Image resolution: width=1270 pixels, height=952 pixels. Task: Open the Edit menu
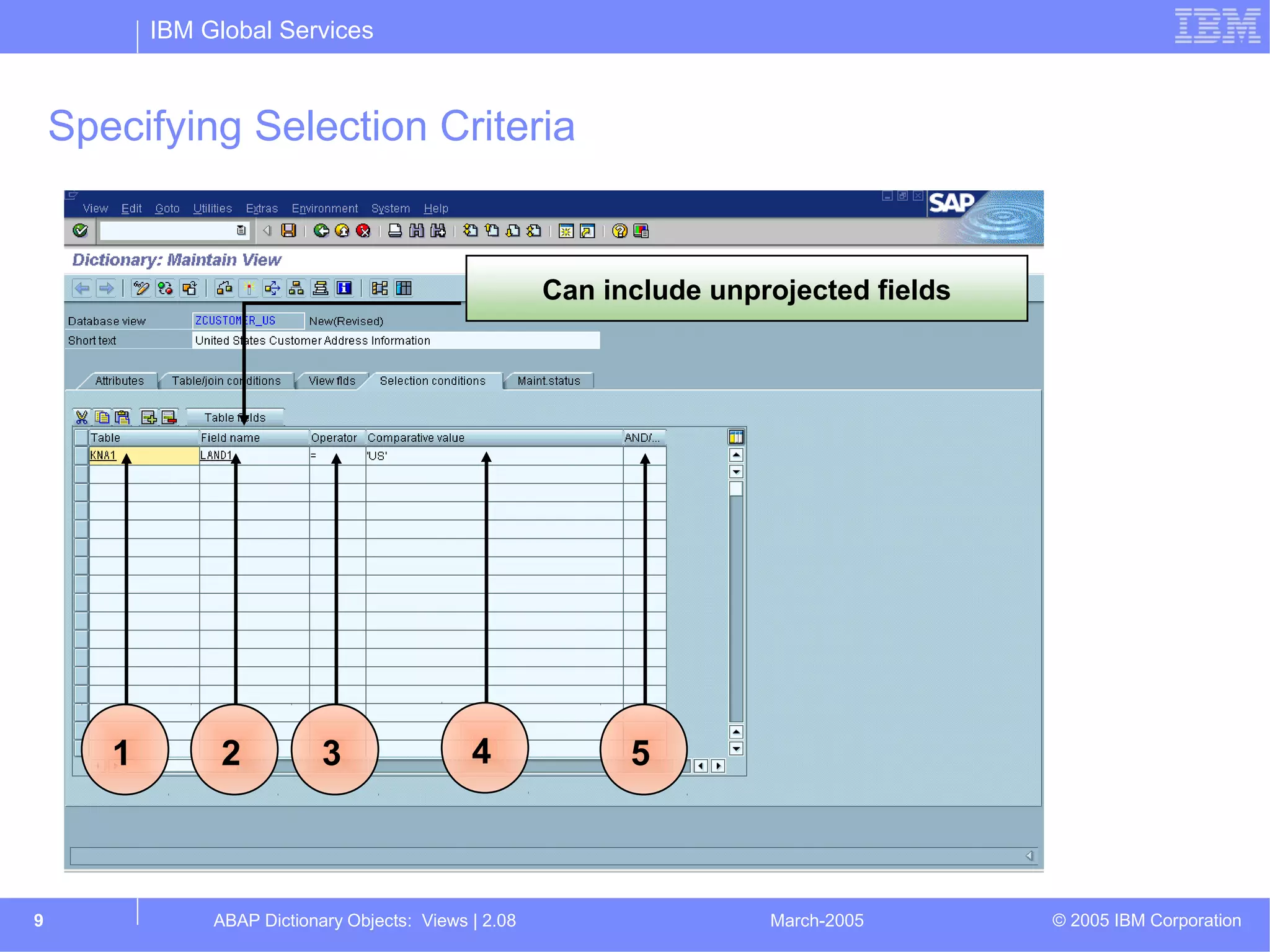pyautogui.click(x=131, y=209)
